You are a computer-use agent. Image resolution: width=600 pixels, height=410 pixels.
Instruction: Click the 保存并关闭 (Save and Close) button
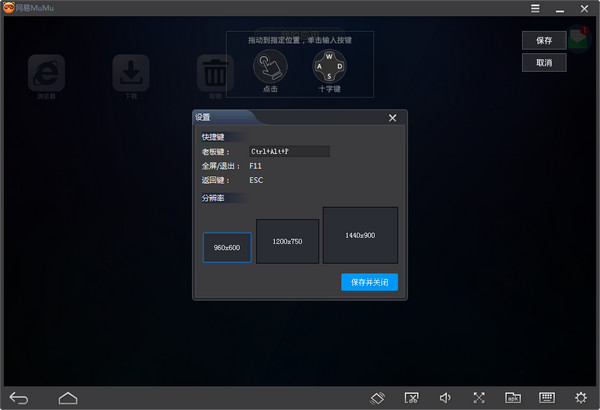click(369, 281)
